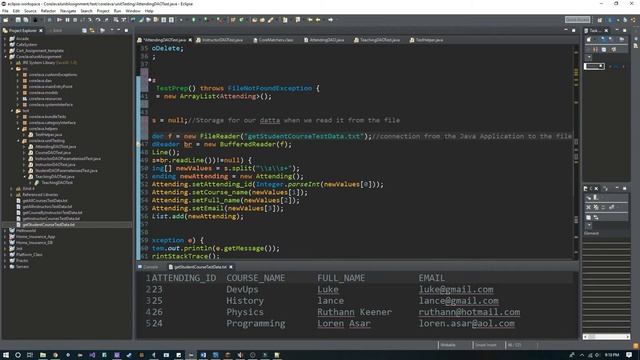Click the Search (flashlight) toolbar icon
Image resolution: width=640 pixels, height=360 pixels.
[x=270, y=20]
